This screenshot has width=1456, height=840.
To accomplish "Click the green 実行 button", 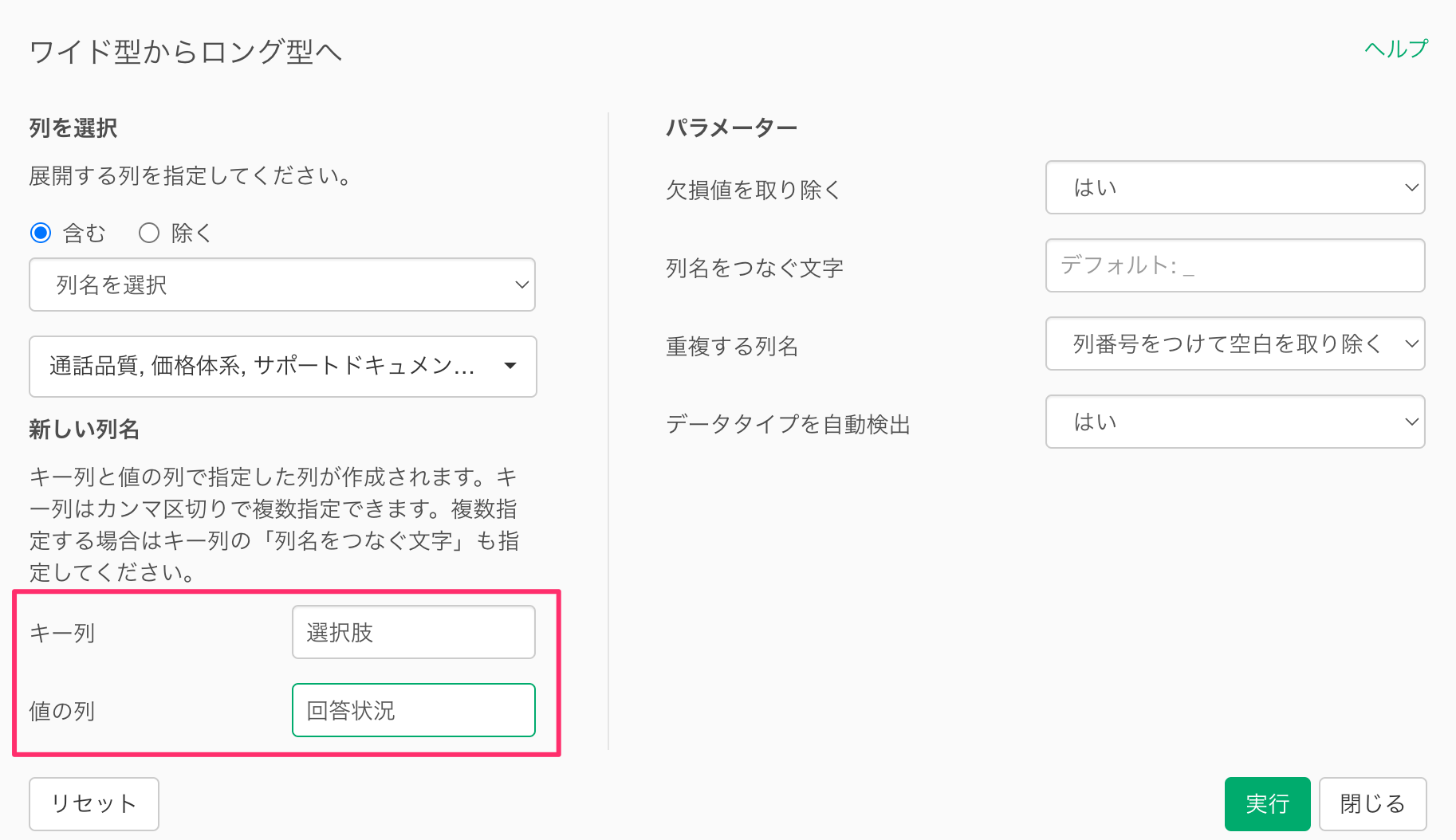I will click(x=1267, y=803).
